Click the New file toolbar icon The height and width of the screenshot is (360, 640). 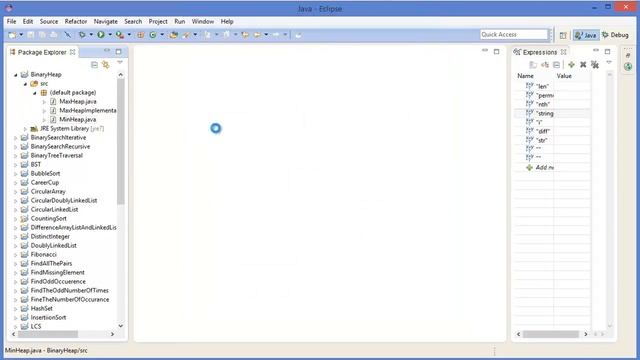pyautogui.click(x=12, y=35)
